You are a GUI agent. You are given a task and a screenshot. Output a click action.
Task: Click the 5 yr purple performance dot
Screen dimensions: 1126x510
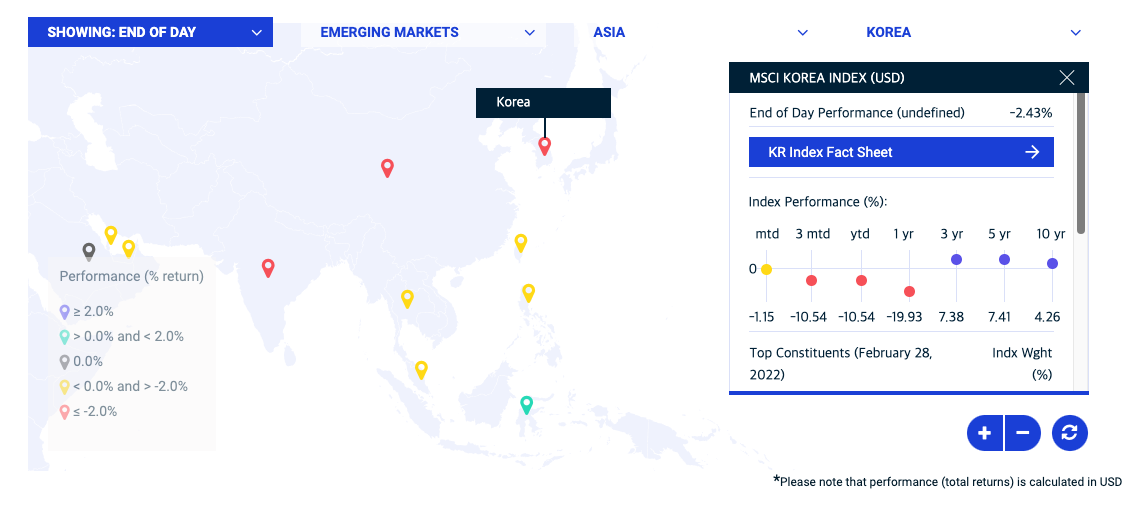[x=1005, y=259]
